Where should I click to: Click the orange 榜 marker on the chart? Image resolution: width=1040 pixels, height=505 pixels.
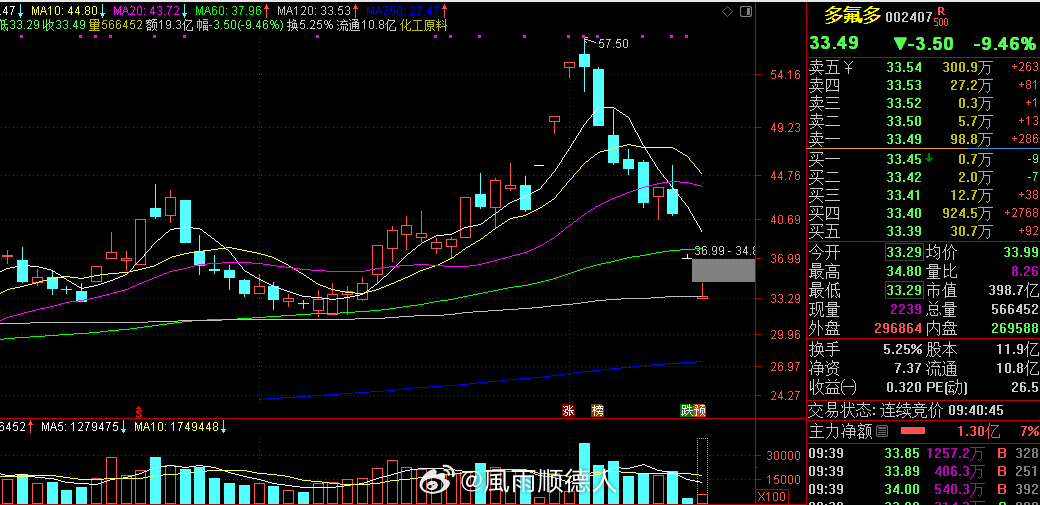tap(598, 411)
